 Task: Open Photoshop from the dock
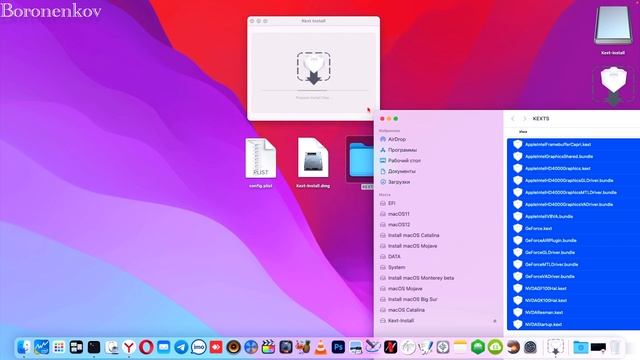coord(338,347)
